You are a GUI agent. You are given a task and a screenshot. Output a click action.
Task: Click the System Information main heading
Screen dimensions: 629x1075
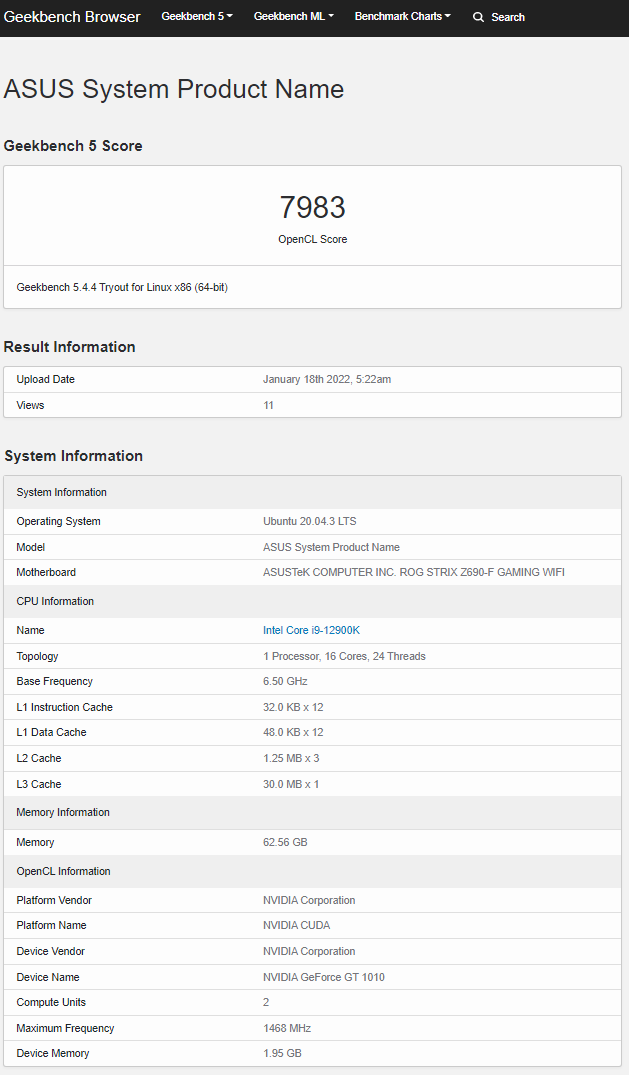point(73,456)
